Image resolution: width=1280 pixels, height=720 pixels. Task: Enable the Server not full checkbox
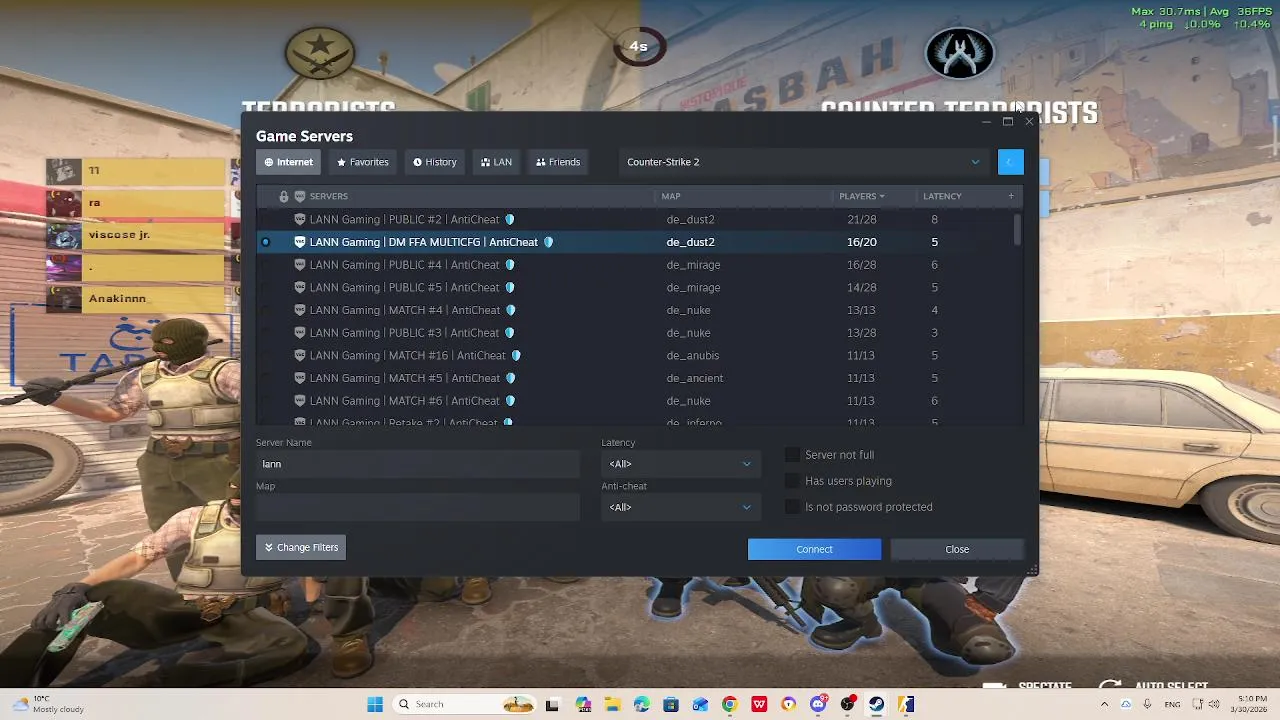[x=792, y=455]
